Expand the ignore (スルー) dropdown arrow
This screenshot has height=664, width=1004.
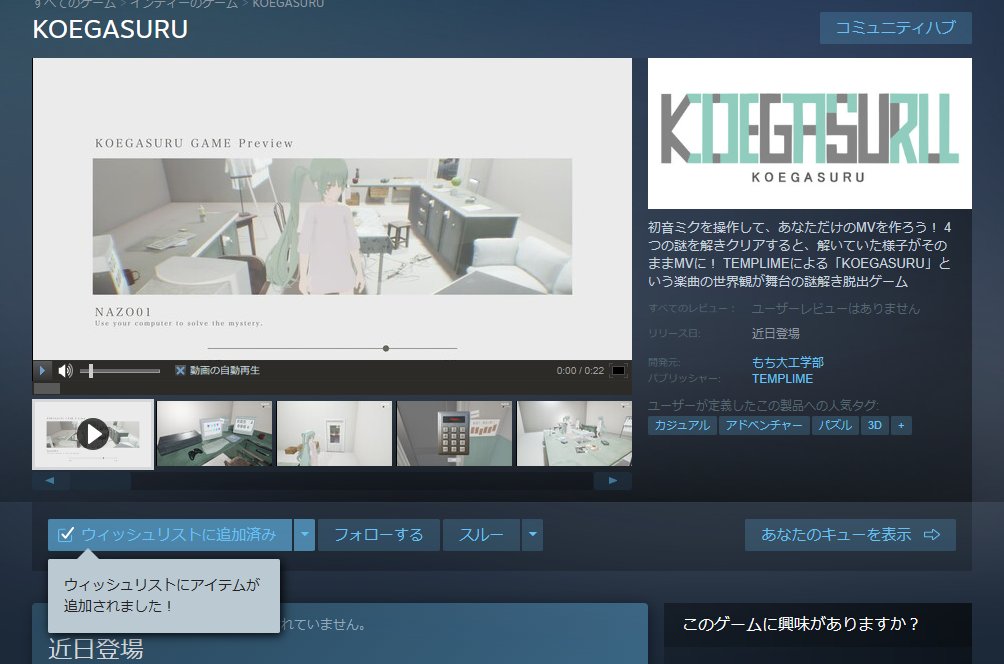tap(533, 535)
